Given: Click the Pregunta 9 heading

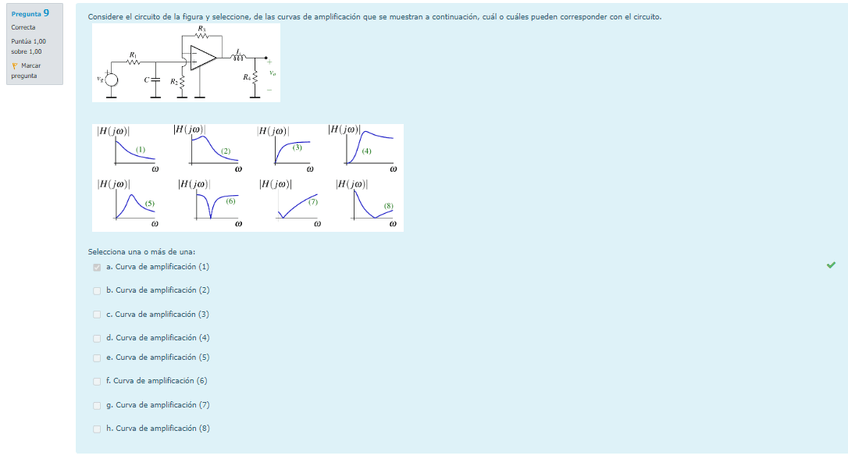Looking at the screenshot, I should [30, 13].
